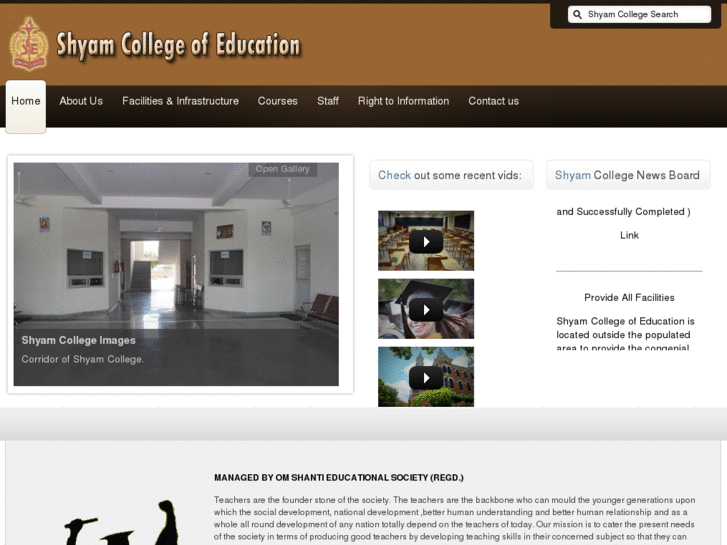The image size is (727, 545).
Task: Open the About Us menu
Action: 81,101
